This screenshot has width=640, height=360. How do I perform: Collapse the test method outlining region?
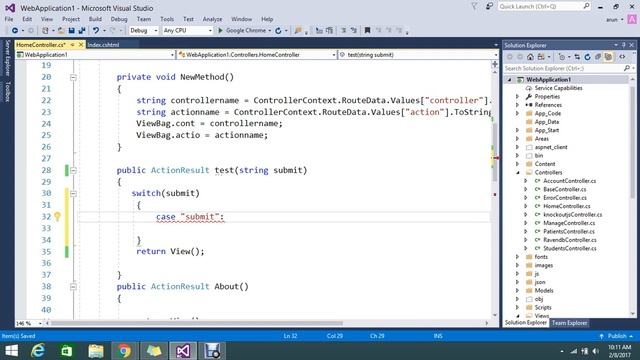point(73,170)
